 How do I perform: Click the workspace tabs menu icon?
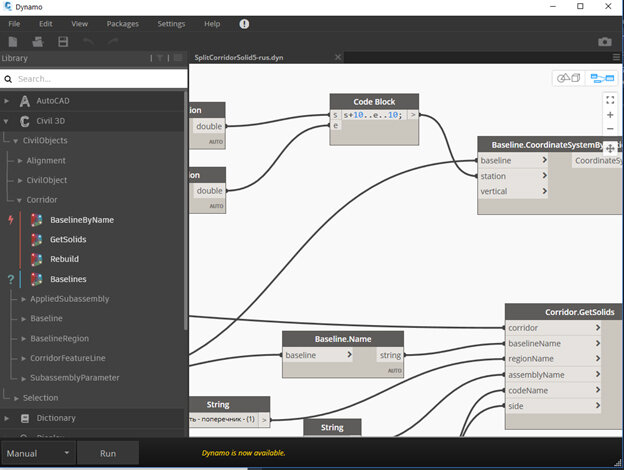pyautogui.click(x=616, y=57)
